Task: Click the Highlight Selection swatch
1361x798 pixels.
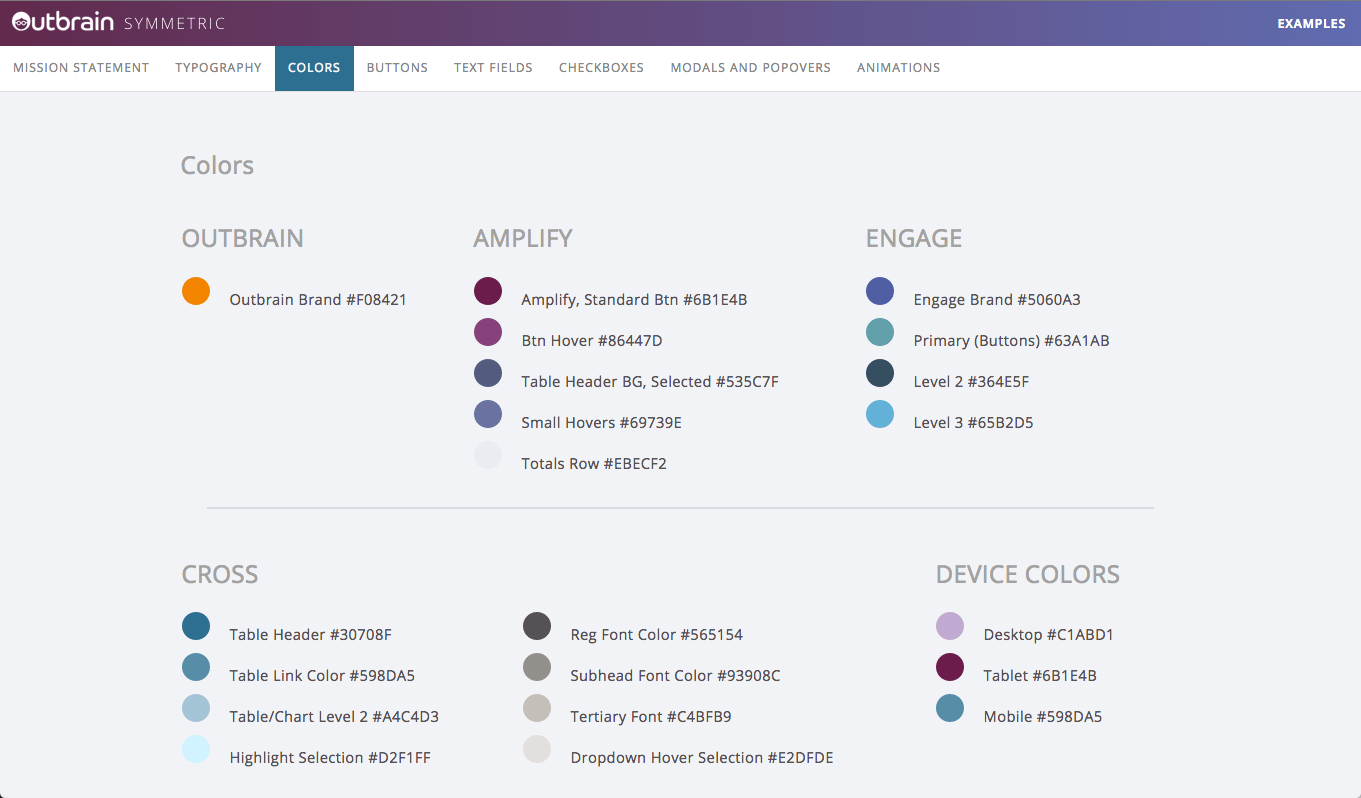Action: 196,749
